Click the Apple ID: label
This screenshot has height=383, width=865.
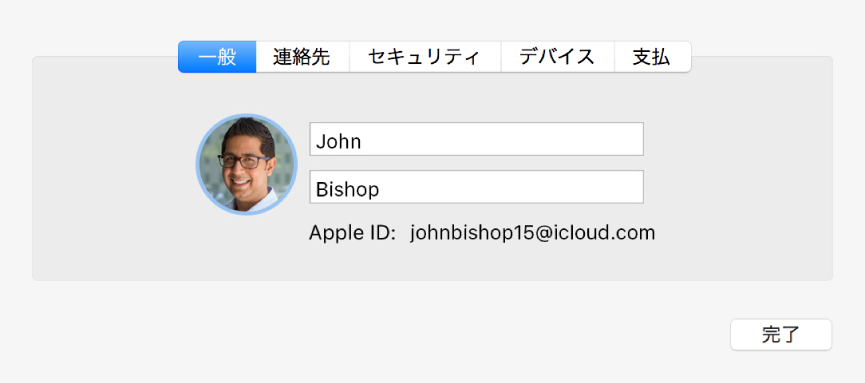point(353,233)
